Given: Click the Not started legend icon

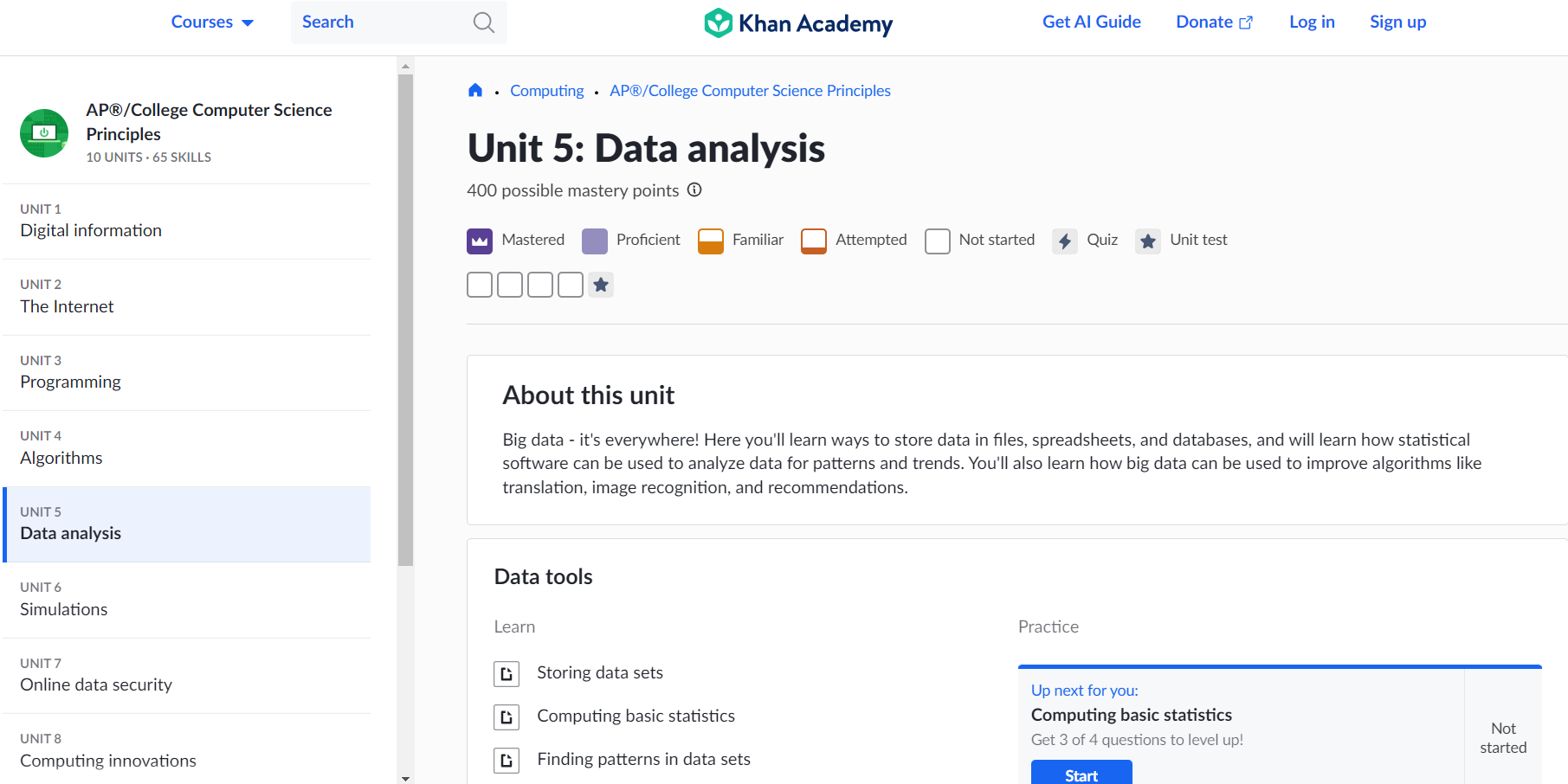Looking at the screenshot, I should click(x=938, y=241).
